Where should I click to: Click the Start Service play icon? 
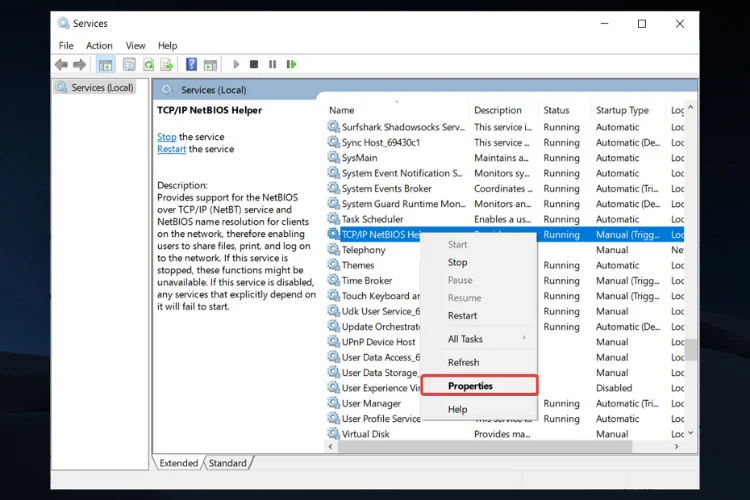tap(236, 64)
